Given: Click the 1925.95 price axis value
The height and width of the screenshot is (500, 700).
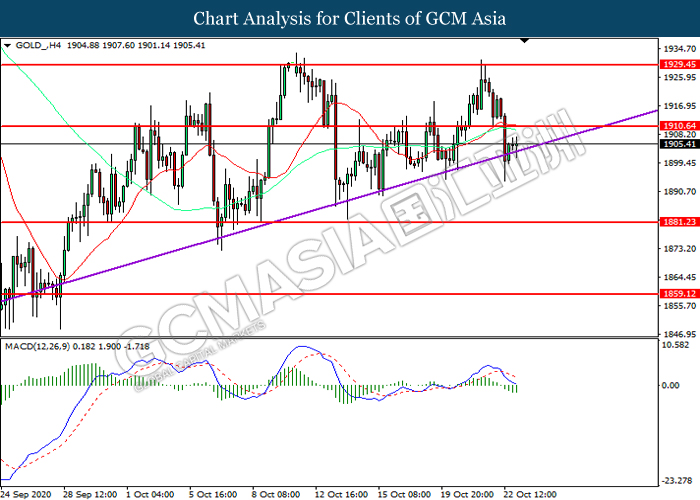Looking at the screenshot, I should coord(679,77).
